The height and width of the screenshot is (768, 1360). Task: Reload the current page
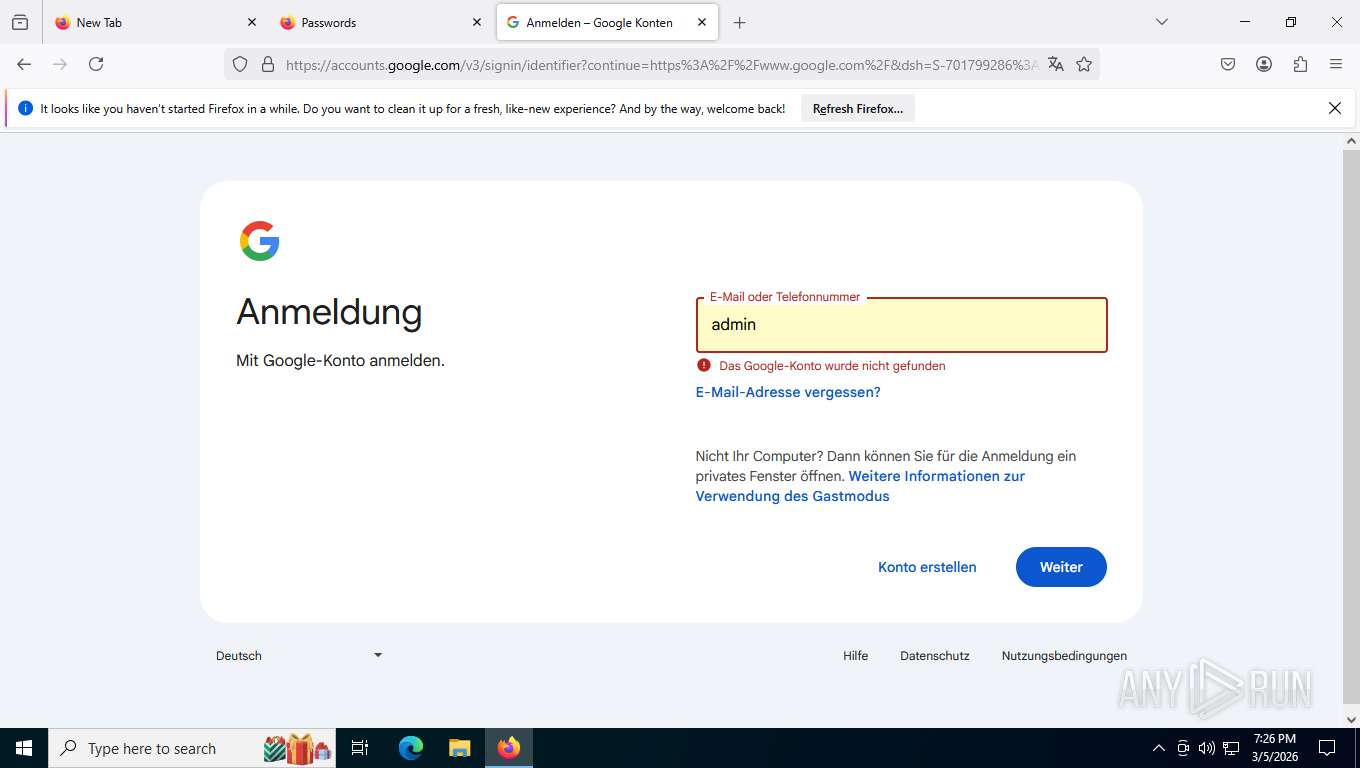click(x=96, y=64)
